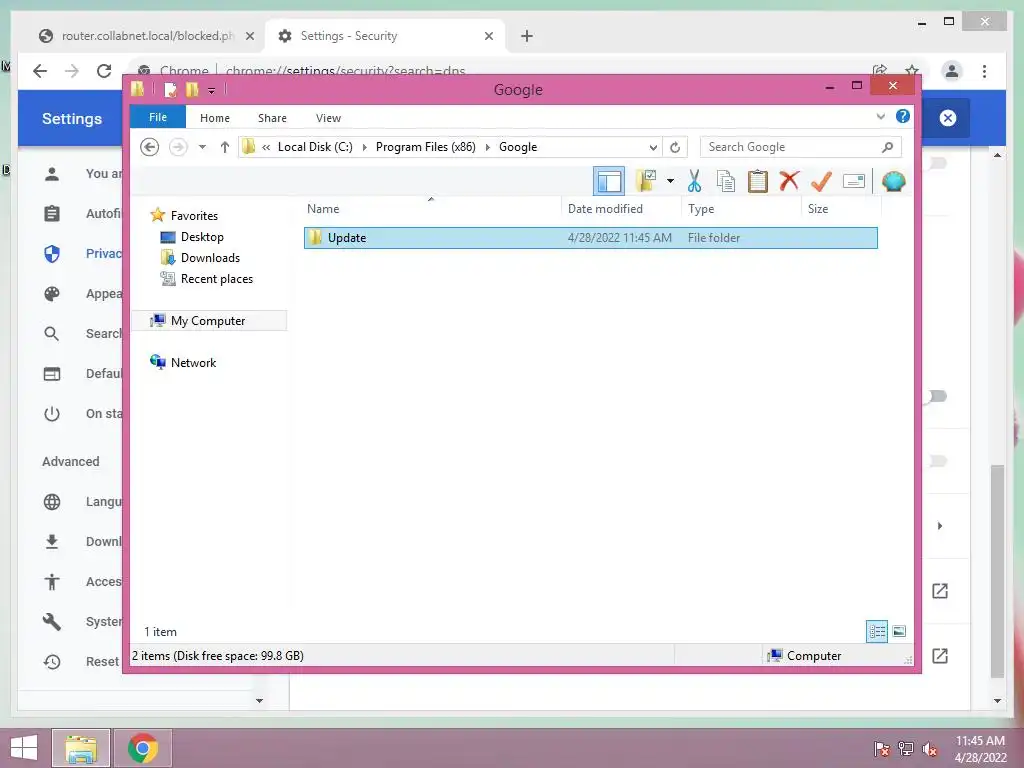The image size is (1024, 768).
Task: Toggle the visible Chrome settings switch
Action: click(x=936, y=396)
